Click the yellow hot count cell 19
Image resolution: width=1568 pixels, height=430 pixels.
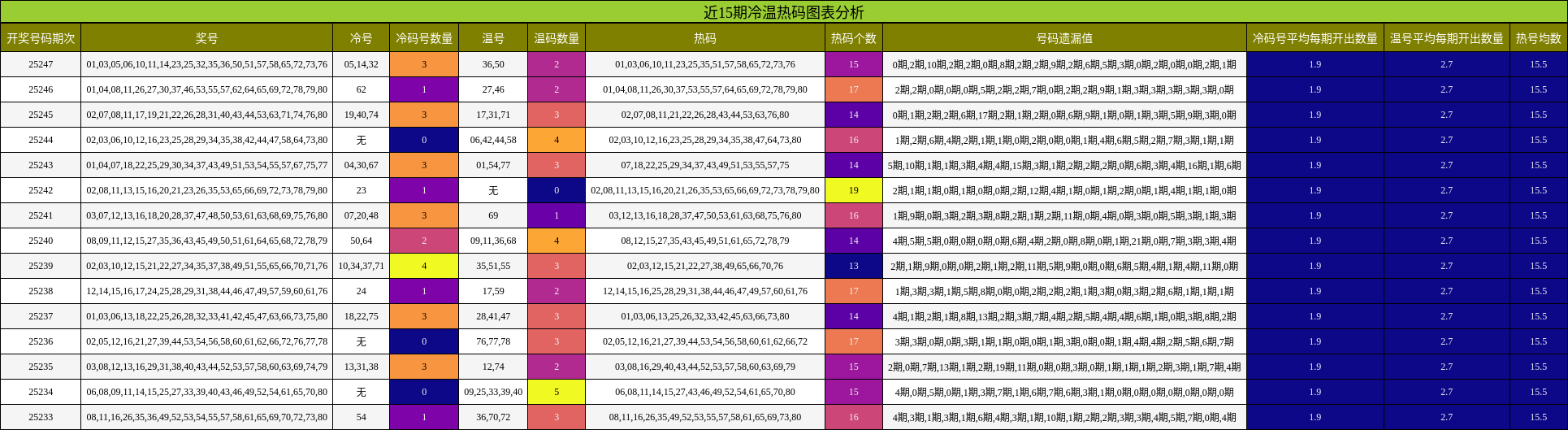coord(854,190)
